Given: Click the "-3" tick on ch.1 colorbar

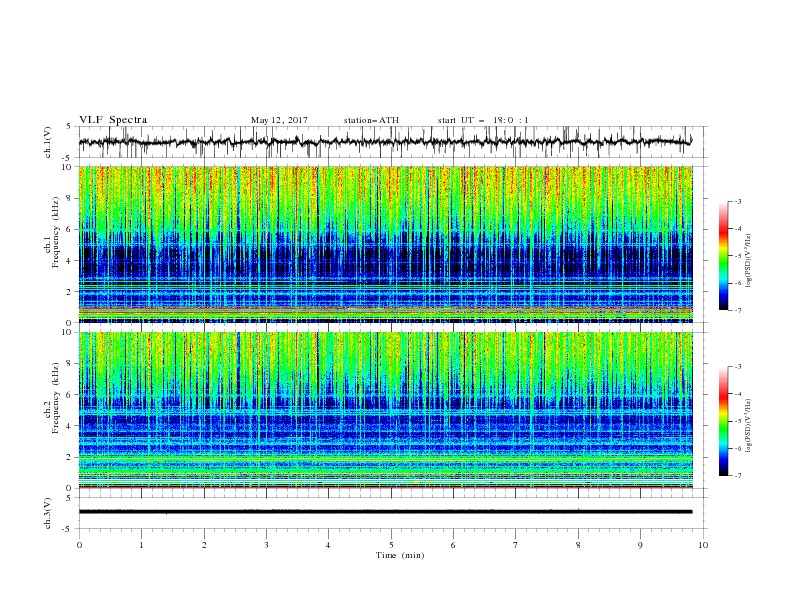Looking at the screenshot, I should pos(738,201).
